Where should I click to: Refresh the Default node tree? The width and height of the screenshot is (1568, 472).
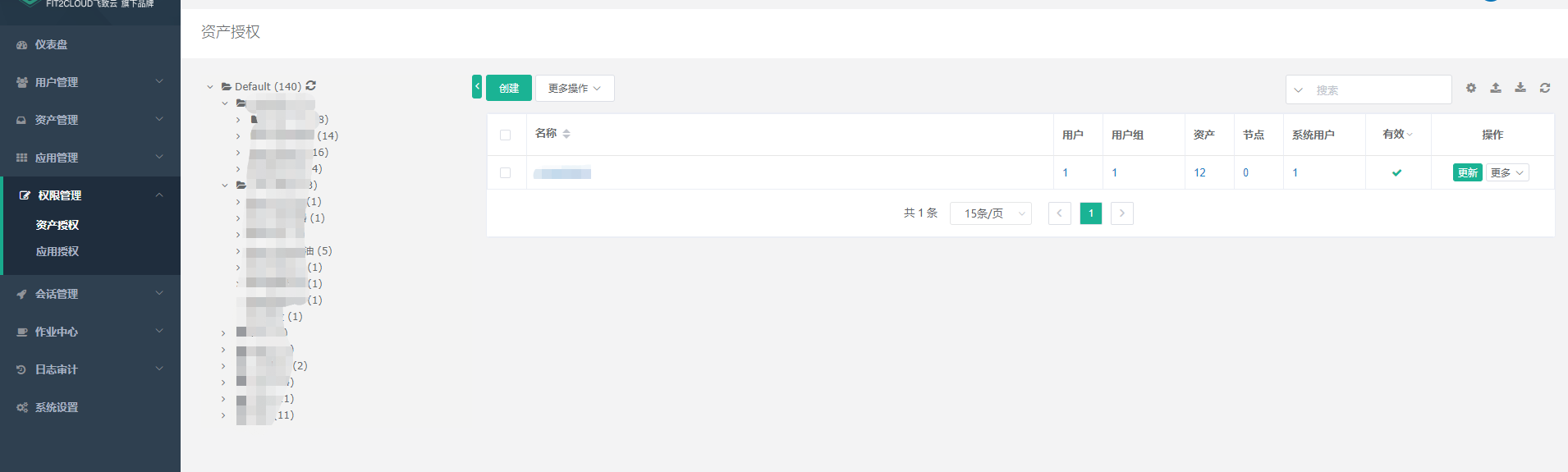pyautogui.click(x=311, y=85)
